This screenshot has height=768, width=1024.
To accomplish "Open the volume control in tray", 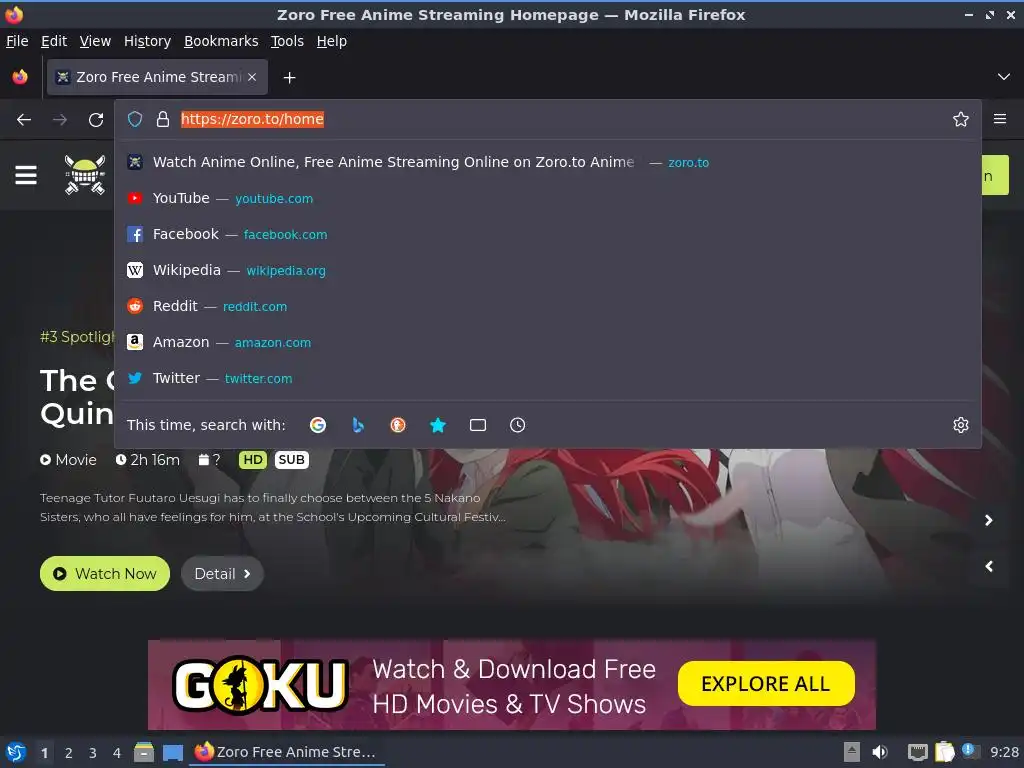I will tap(880, 752).
